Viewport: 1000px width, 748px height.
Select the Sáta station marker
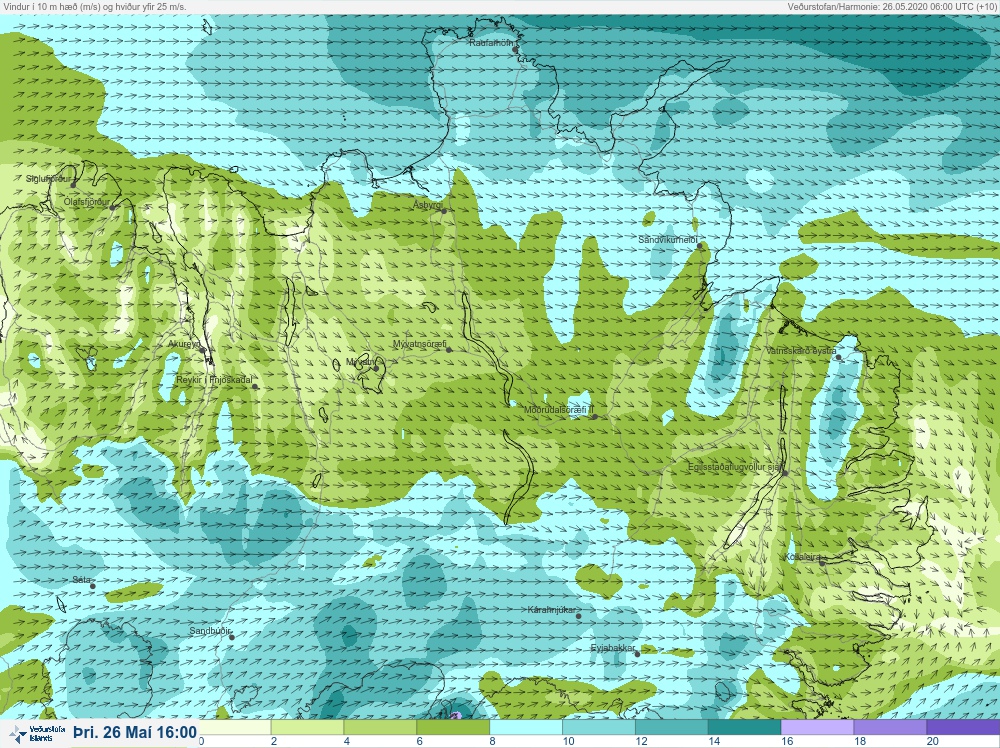pyautogui.click(x=92, y=586)
